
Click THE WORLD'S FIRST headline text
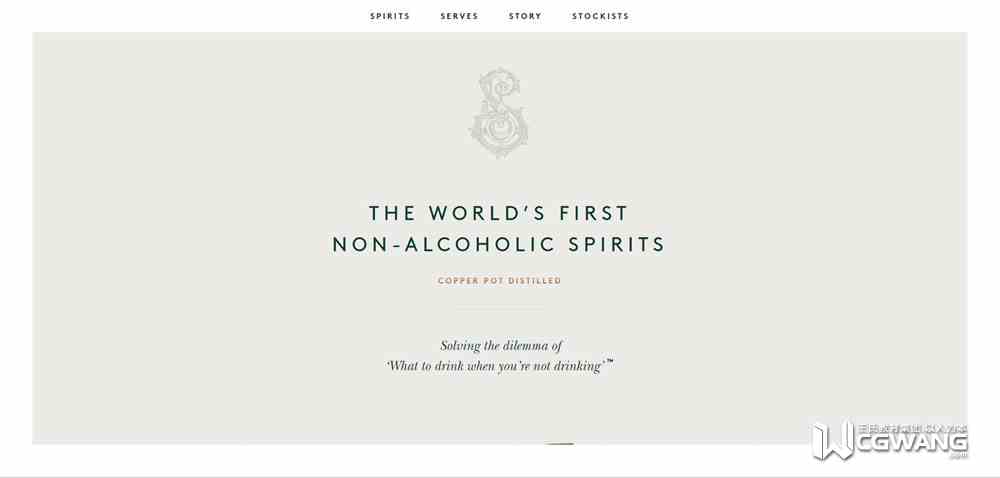pos(499,213)
